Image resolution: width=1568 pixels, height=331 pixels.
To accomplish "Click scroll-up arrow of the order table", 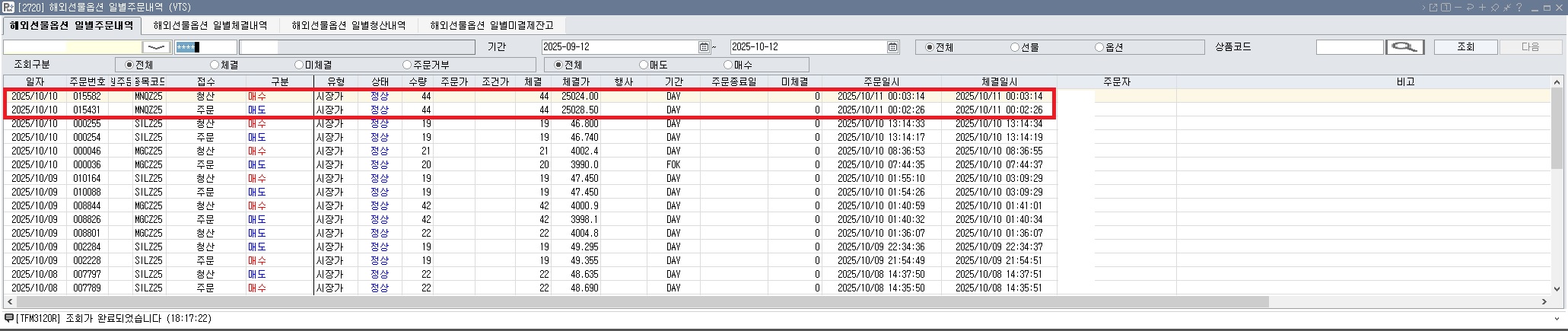I will pyautogui.click(x=1557, y=82).
